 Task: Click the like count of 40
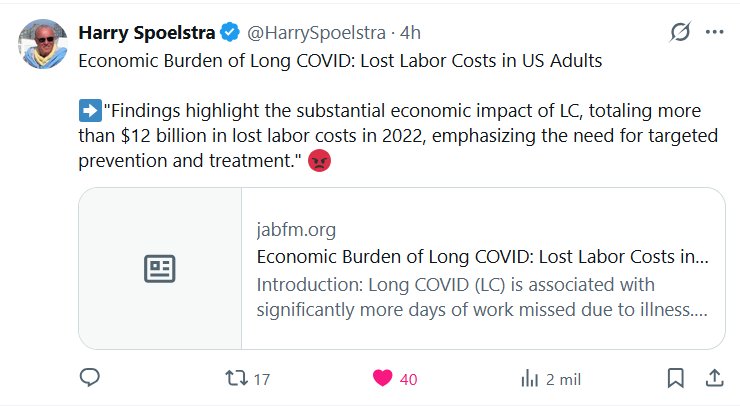point(408,379)
